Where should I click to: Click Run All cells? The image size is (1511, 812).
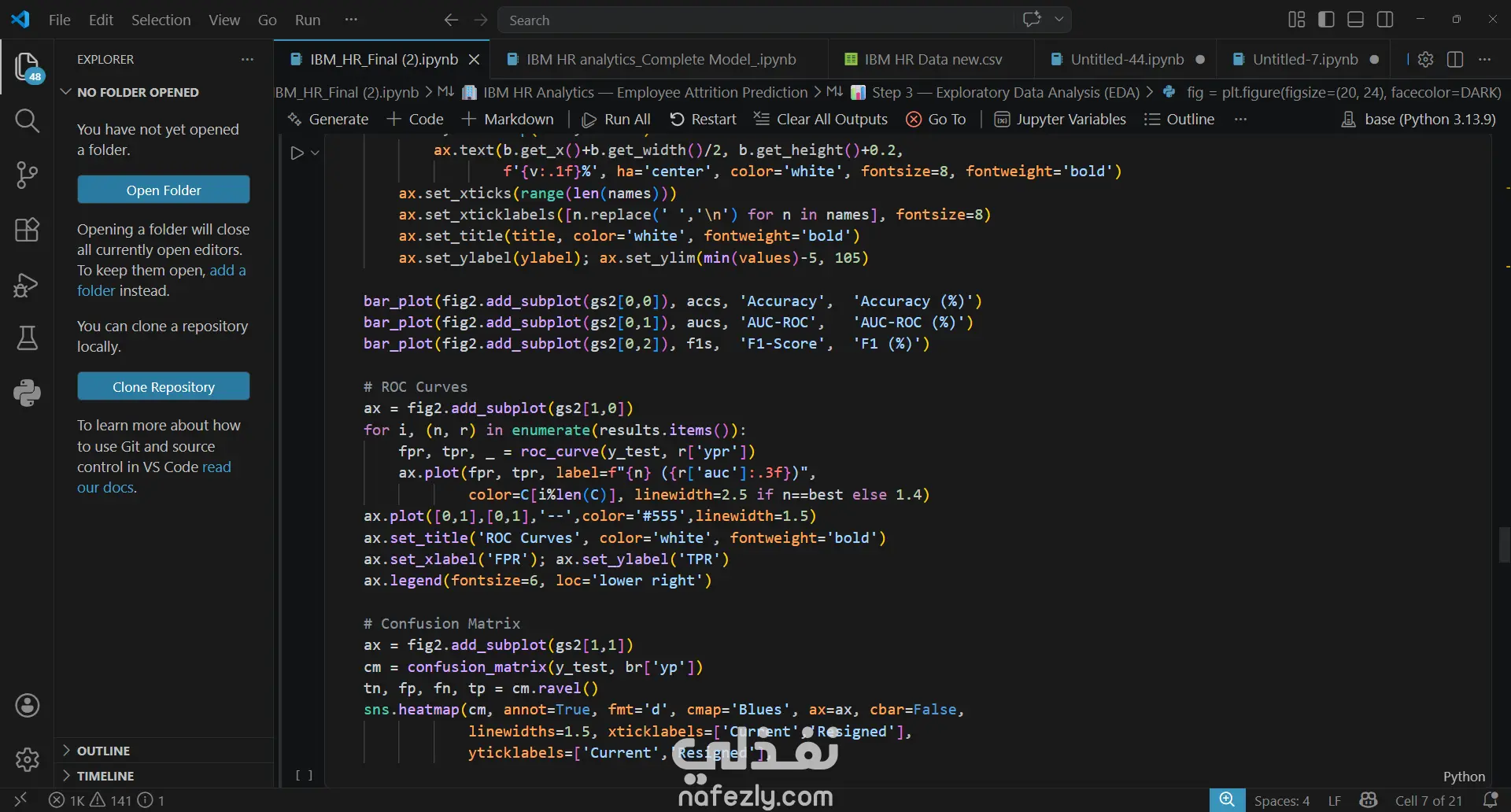coord(616,119)
